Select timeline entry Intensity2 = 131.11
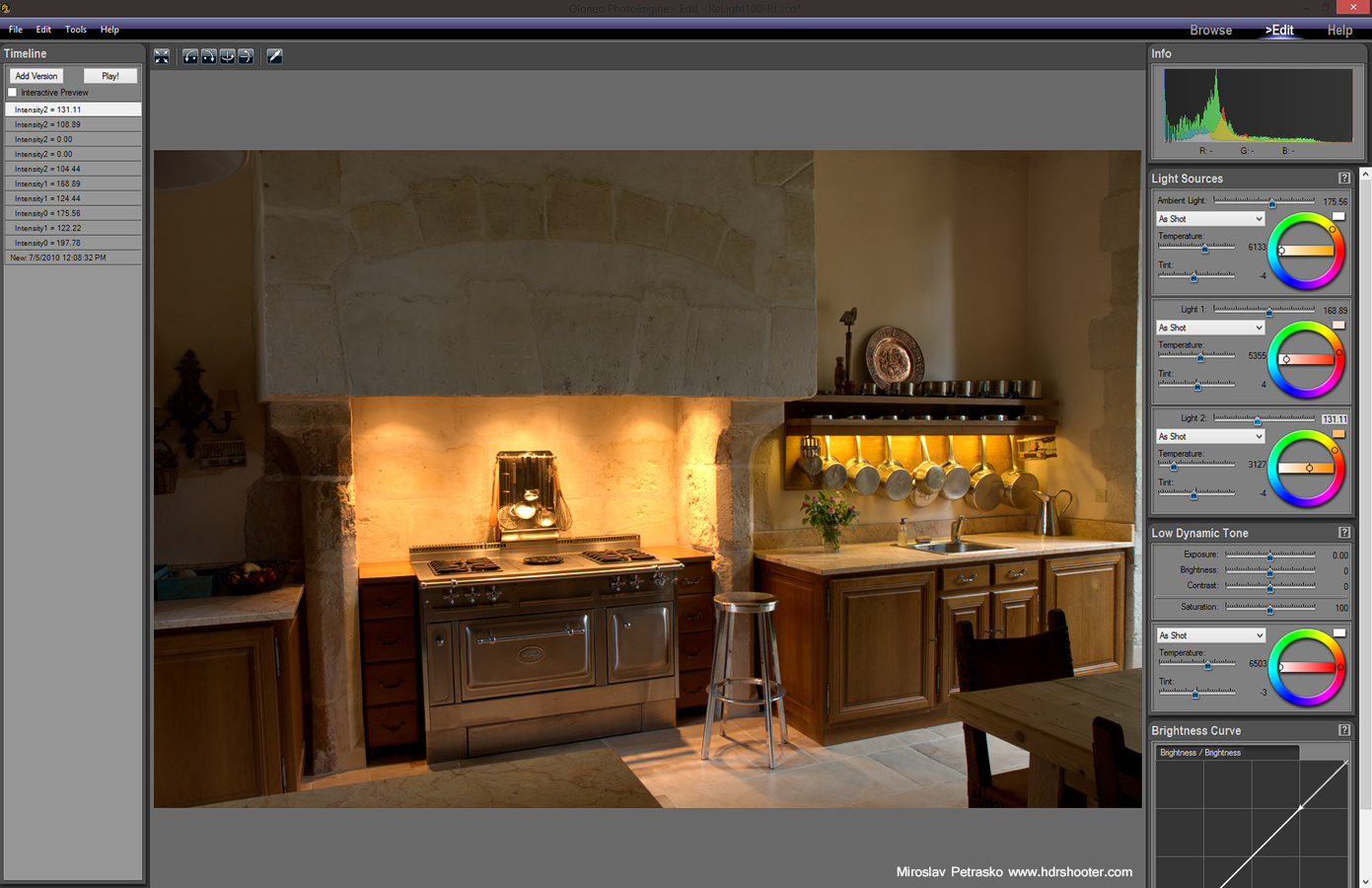This screenshot has width=1372, height=888. [73, 110]
